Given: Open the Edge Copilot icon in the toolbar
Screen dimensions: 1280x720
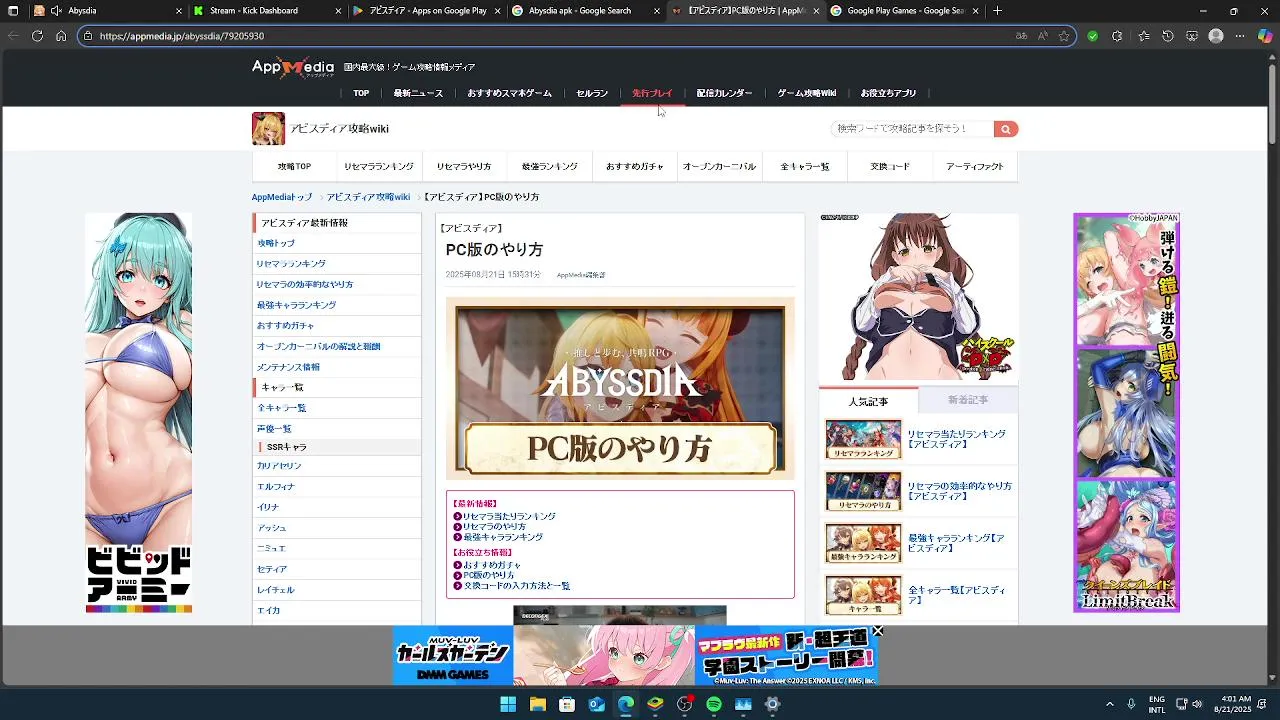Looking at the screenshot, I should [x=1265, y=36].
